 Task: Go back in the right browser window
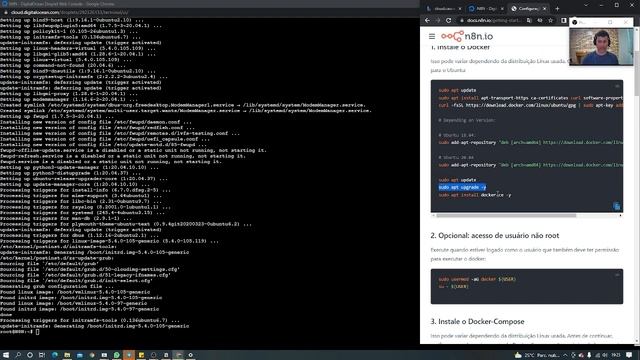427,20
